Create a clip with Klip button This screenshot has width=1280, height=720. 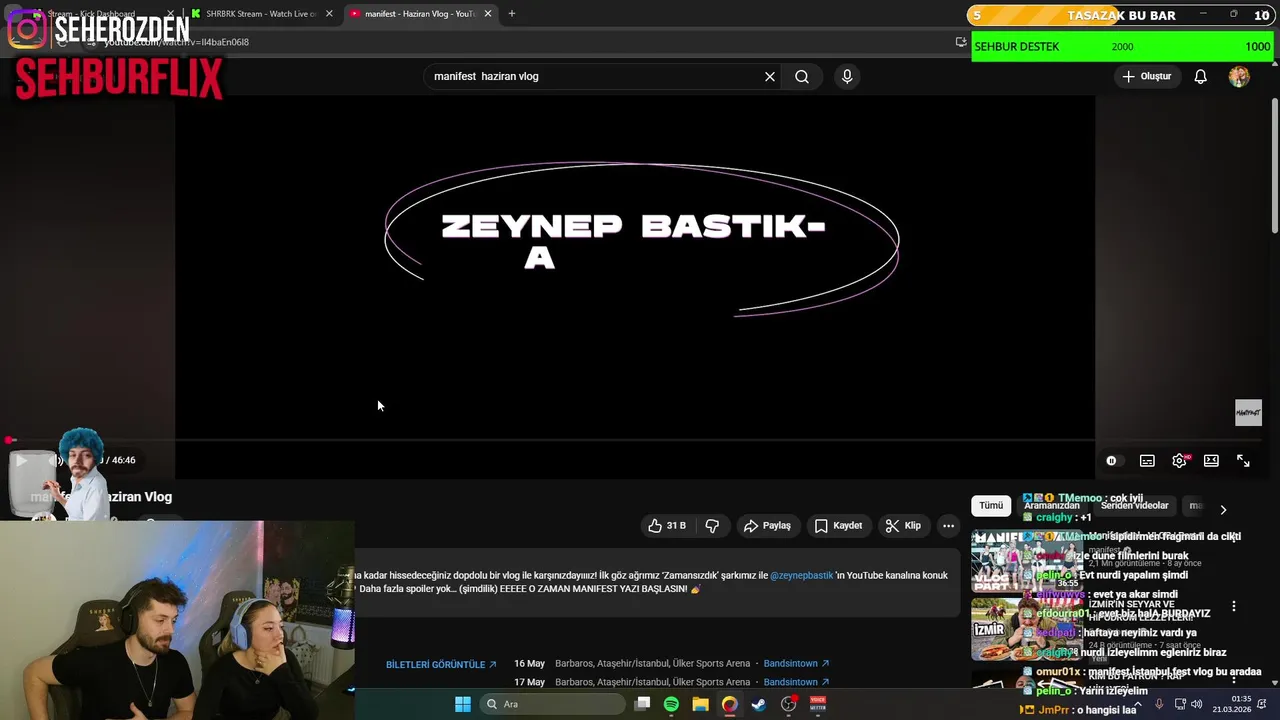(903, 525)
